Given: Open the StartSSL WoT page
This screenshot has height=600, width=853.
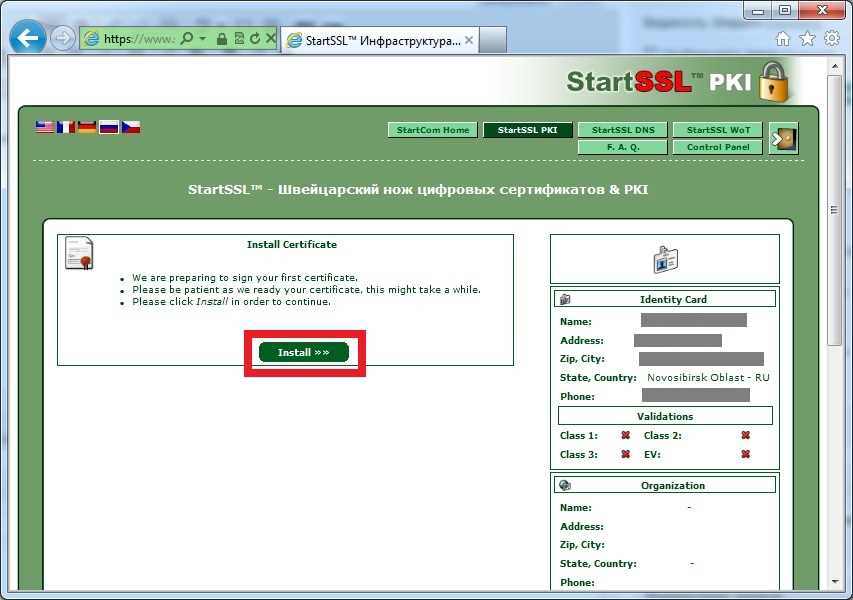Looking at the screenshot, I should pyautogui.click(x=717, y=130).
